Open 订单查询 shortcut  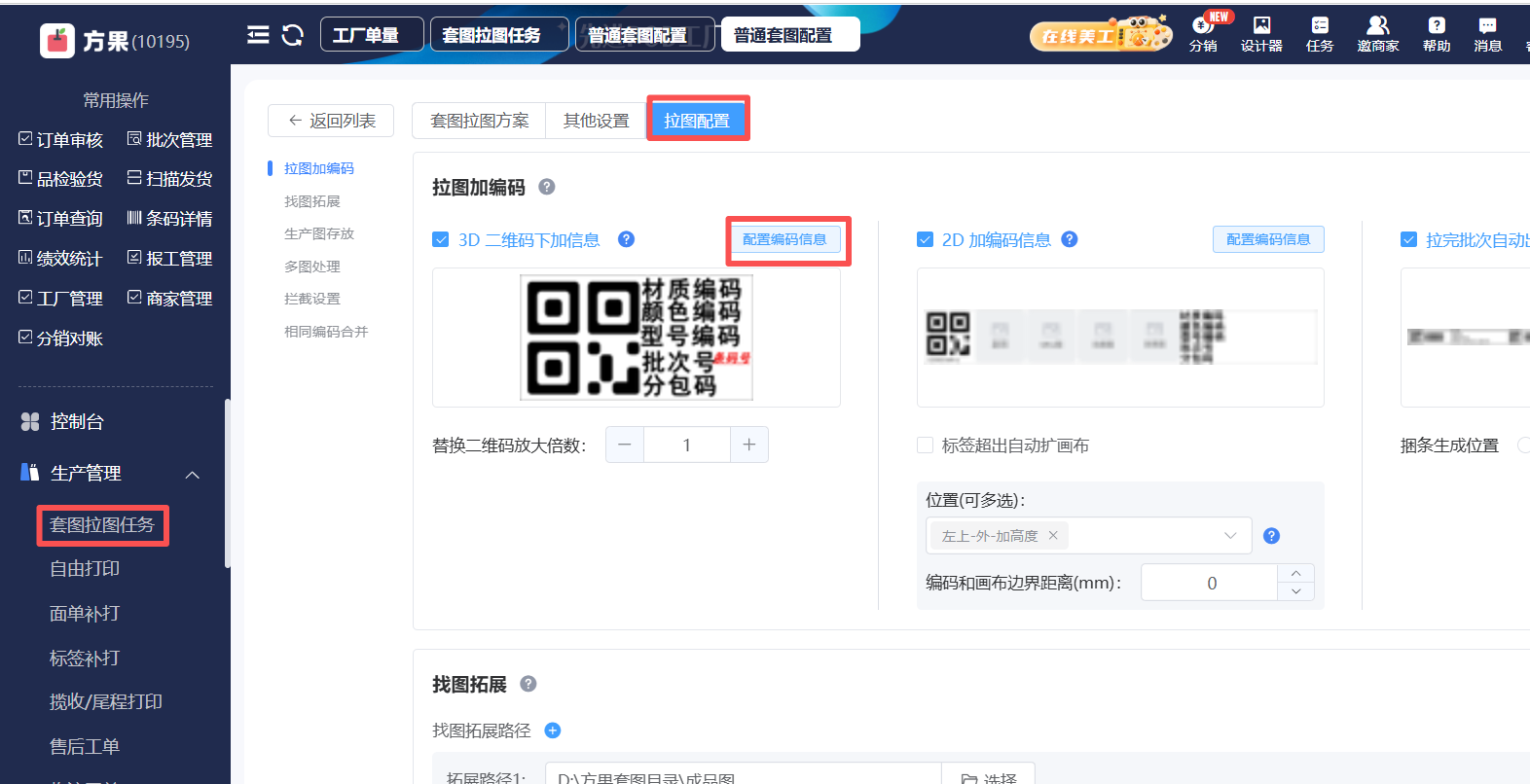coord(60,219)
